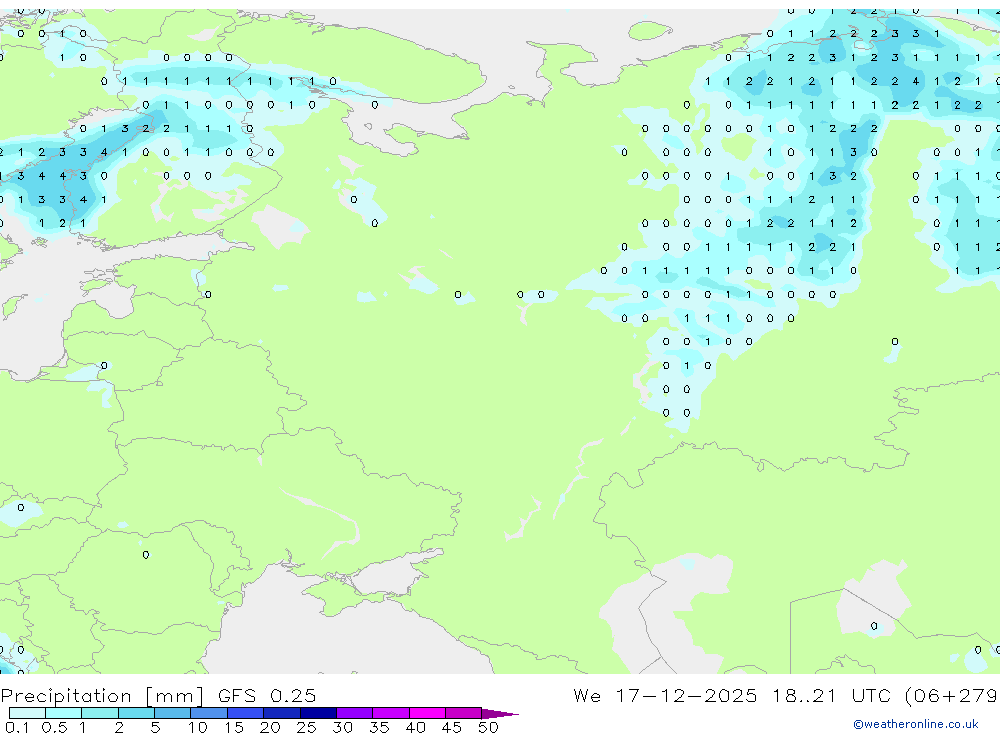Select the 0.5–1 mm legend color
This screenshot has width=1000, height=733.
[63, 713]
